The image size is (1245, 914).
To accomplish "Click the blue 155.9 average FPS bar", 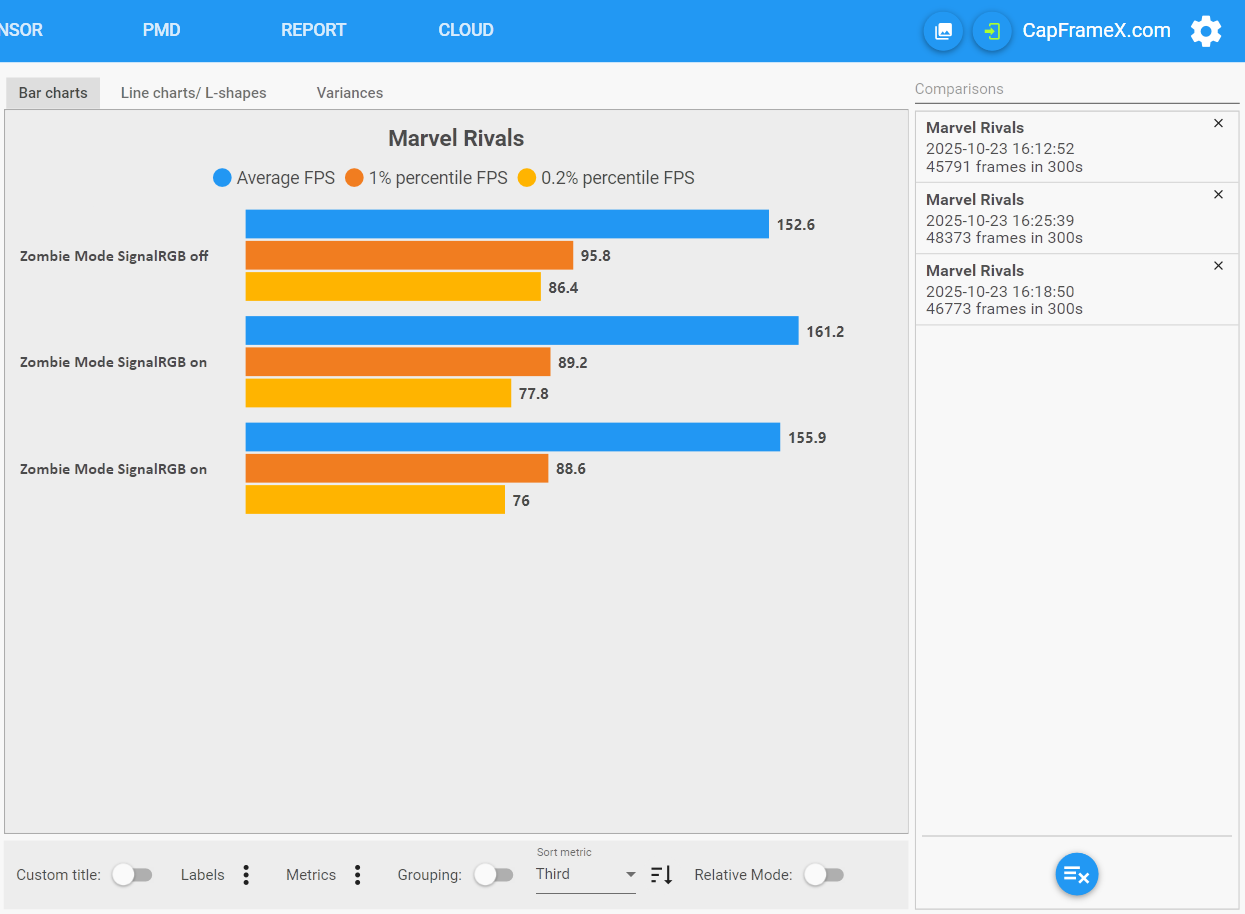I will pos(513,437).
